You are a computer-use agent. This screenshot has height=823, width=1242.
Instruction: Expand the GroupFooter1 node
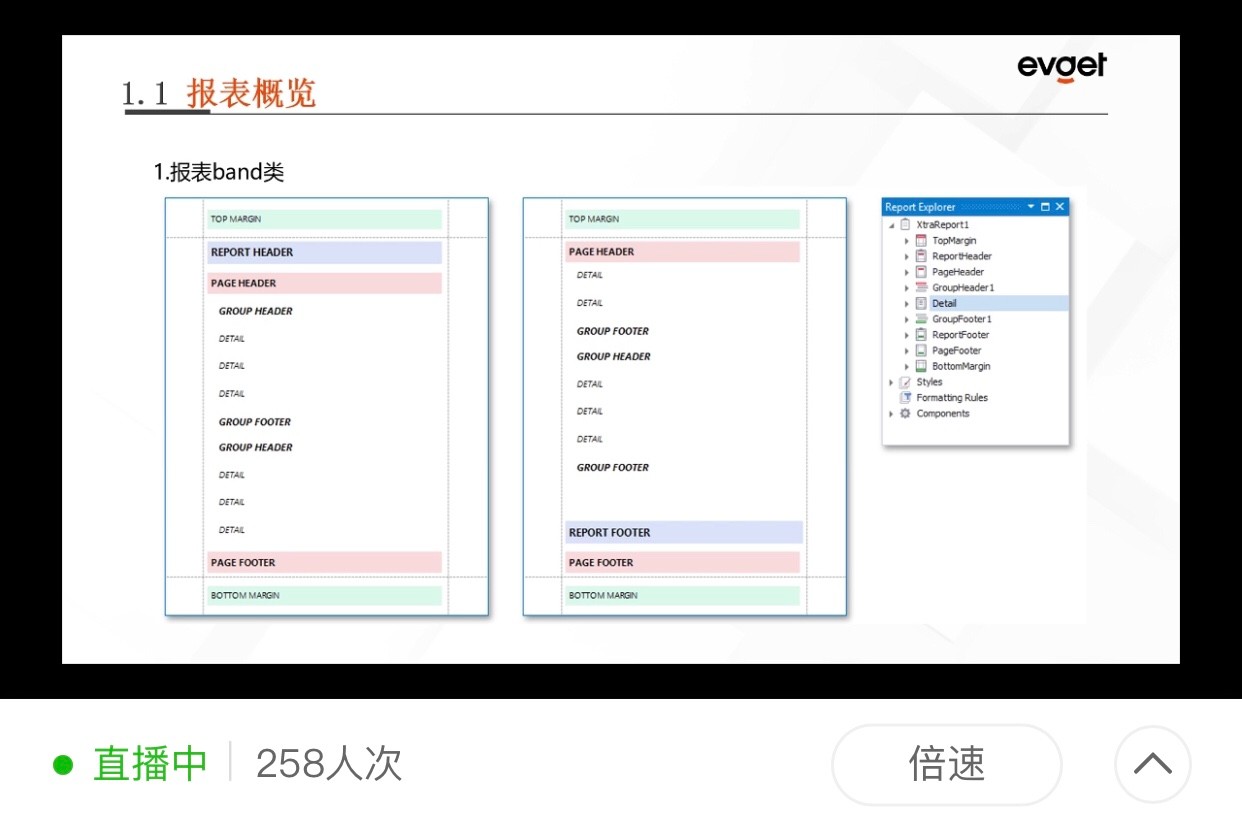click(x=907, y=319)
